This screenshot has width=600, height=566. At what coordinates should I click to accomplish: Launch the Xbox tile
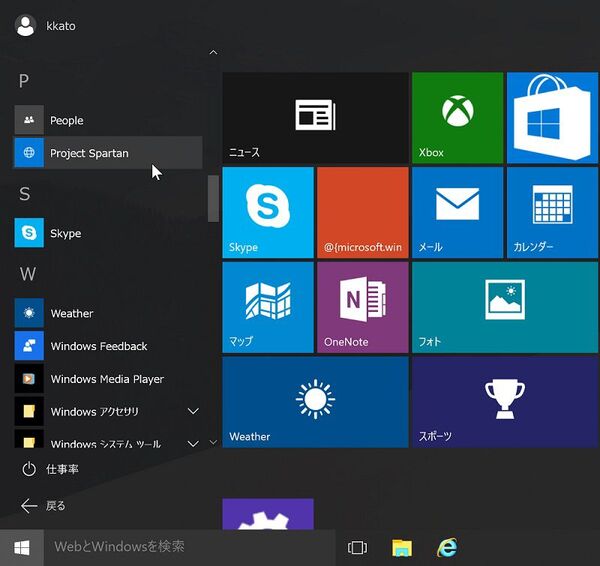tap(457, 118)
